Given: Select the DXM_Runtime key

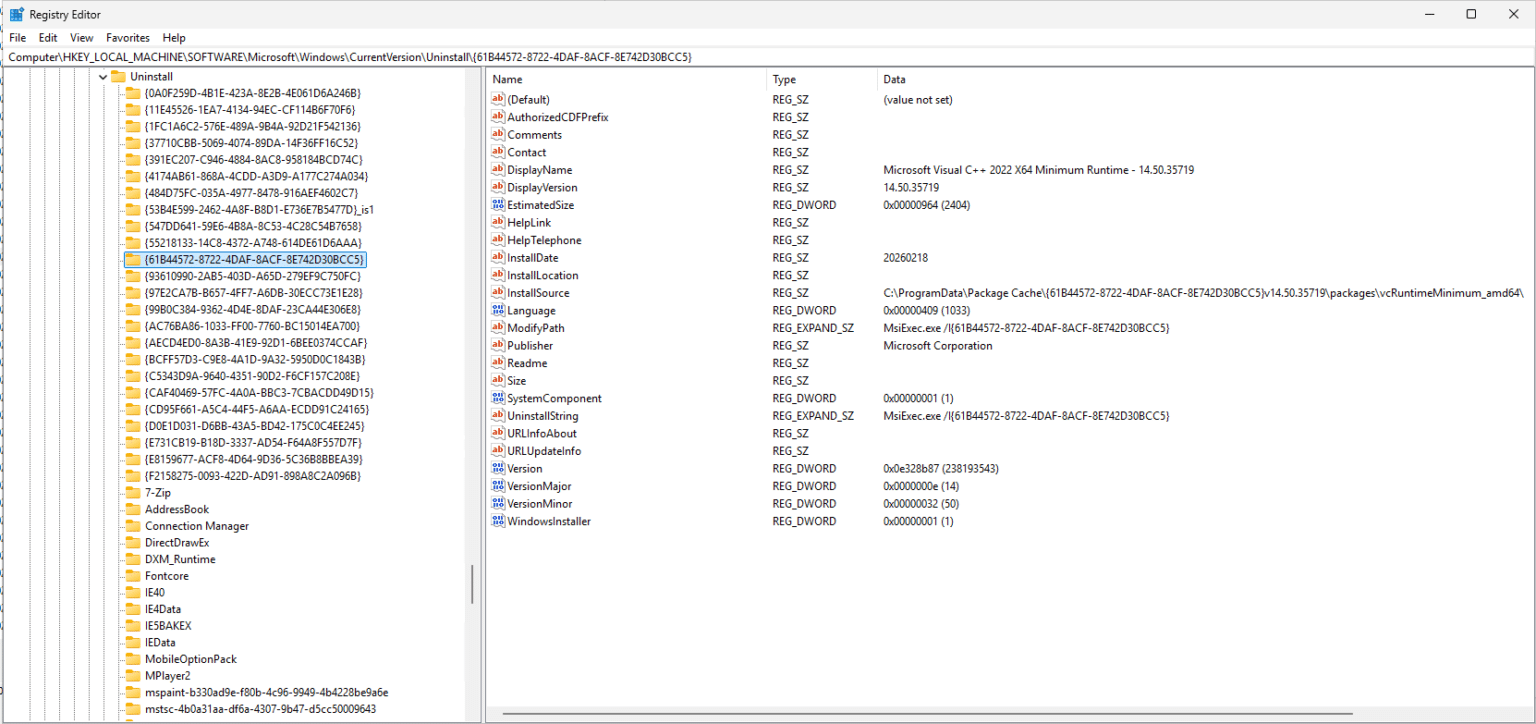Looking at the screenshot, I should (180, 559).
